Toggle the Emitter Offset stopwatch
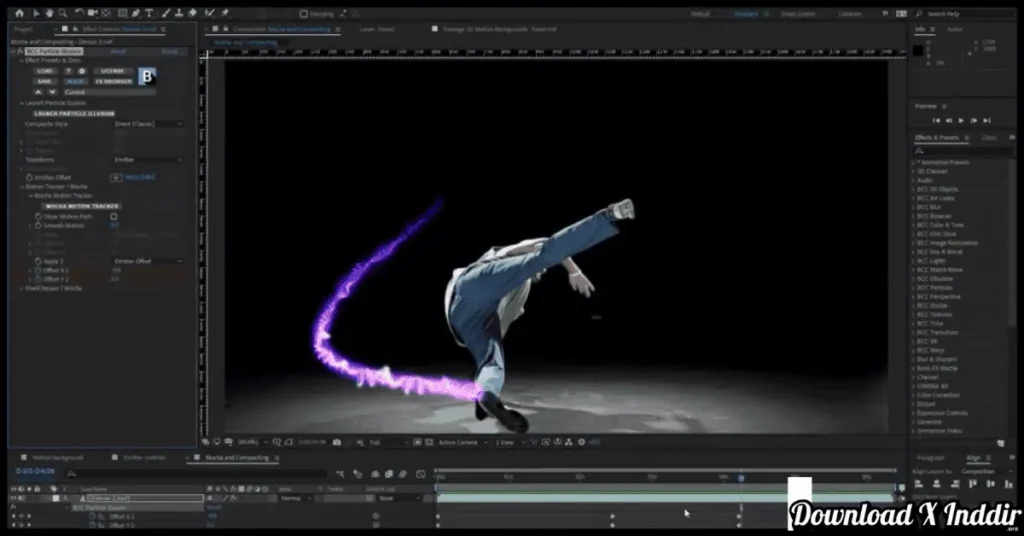 [x=29, y=178]
